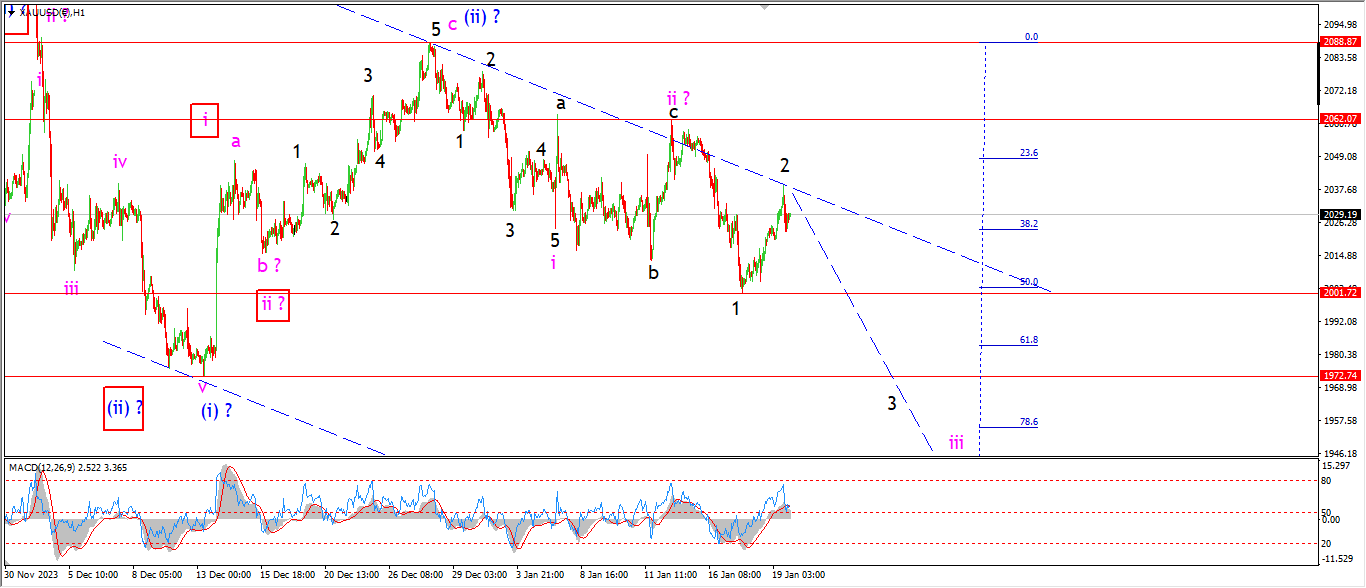Select the red boxed blue '(ii) ?' label
The image size is (1366, 588).
(x=123, y=408)
